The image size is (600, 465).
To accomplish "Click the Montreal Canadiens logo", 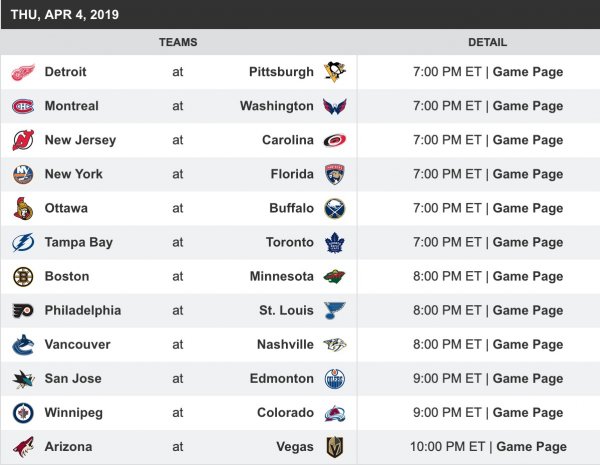I will point(22,106).
